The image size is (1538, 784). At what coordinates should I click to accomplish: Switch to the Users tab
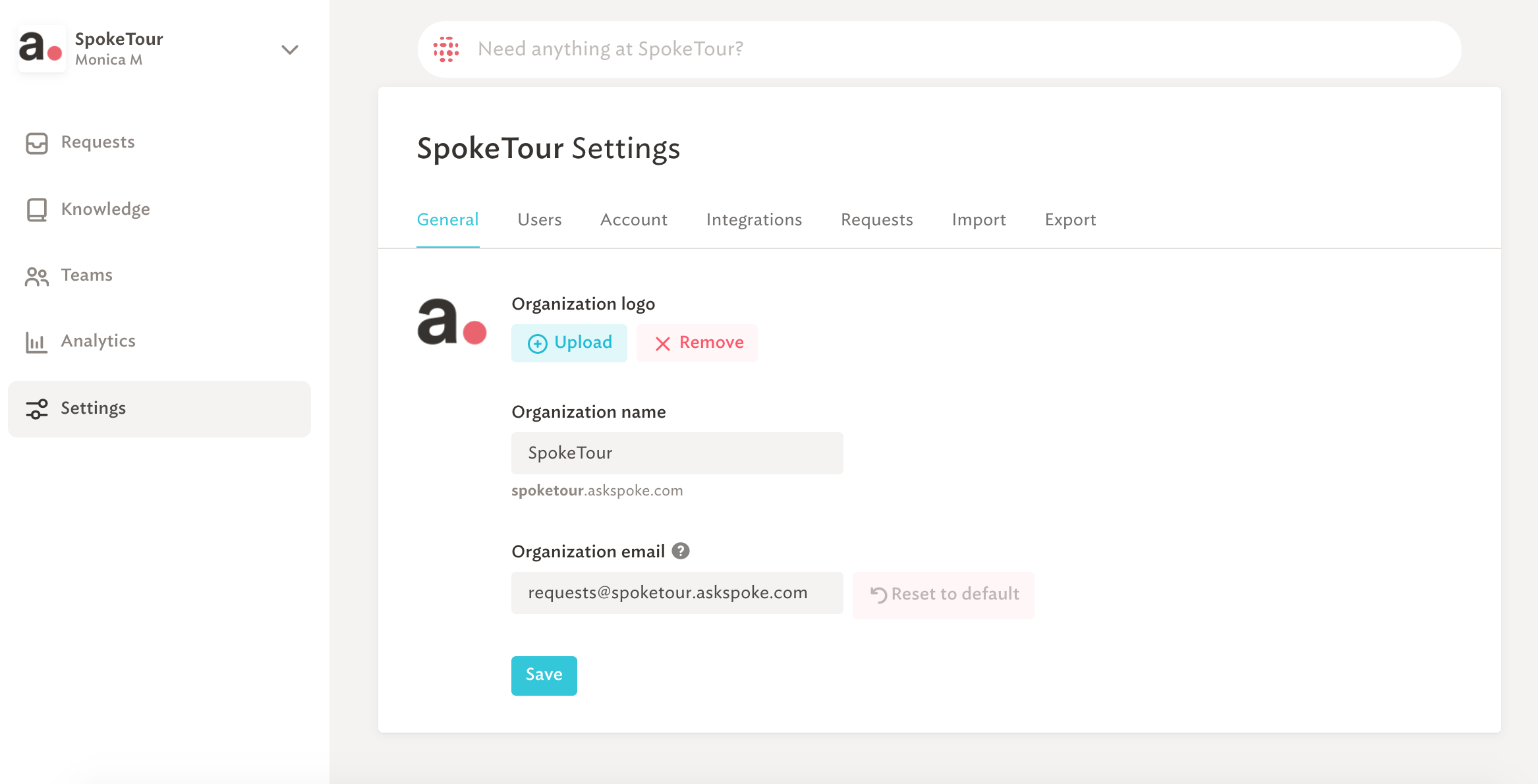[x=540, y=219]
